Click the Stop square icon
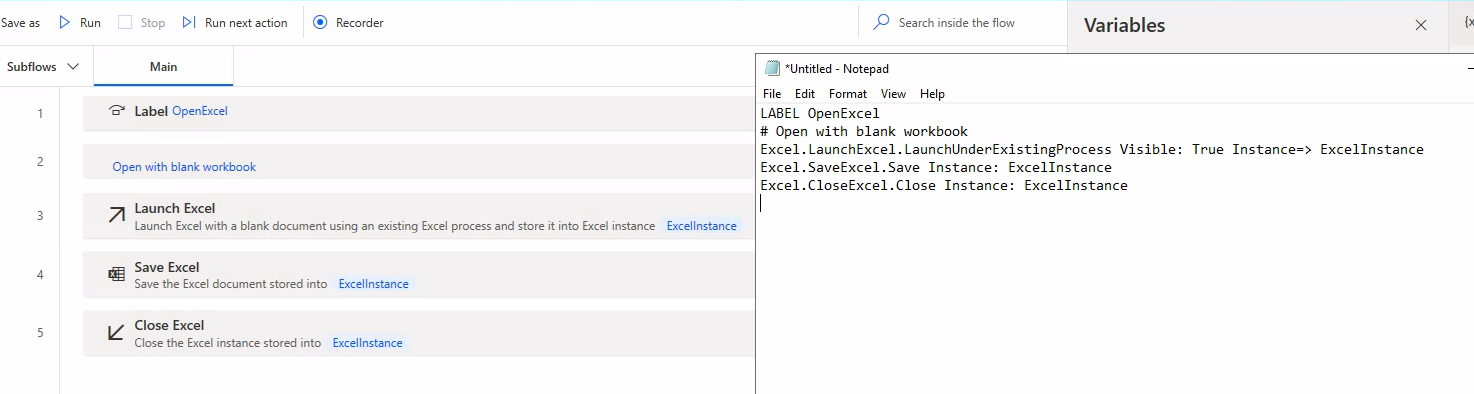The height and width of the screenshot is (394, 1474). tap(125, 22)
